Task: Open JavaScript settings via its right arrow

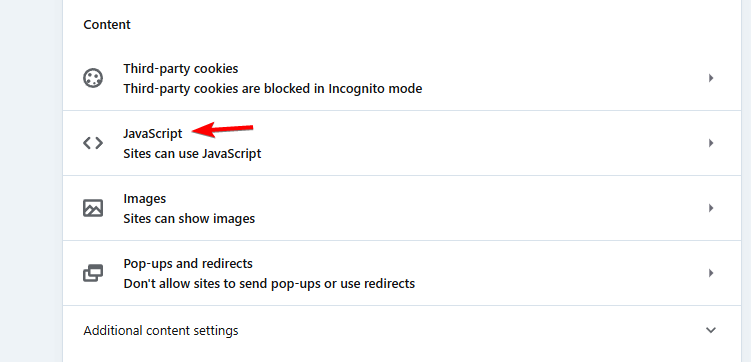Action: point(711,143)
